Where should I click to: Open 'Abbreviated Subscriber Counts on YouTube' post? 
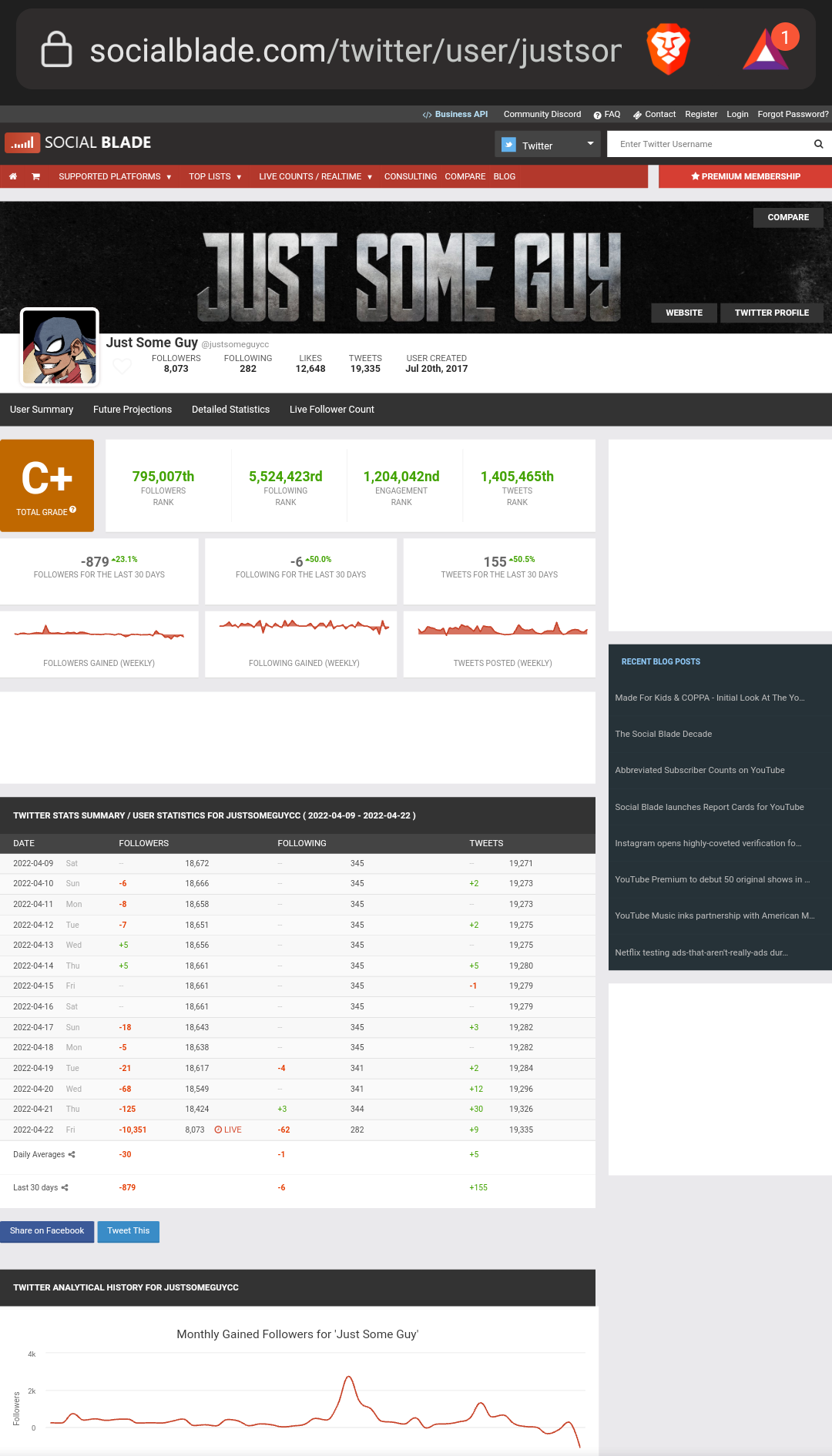[x=699, y=770]
